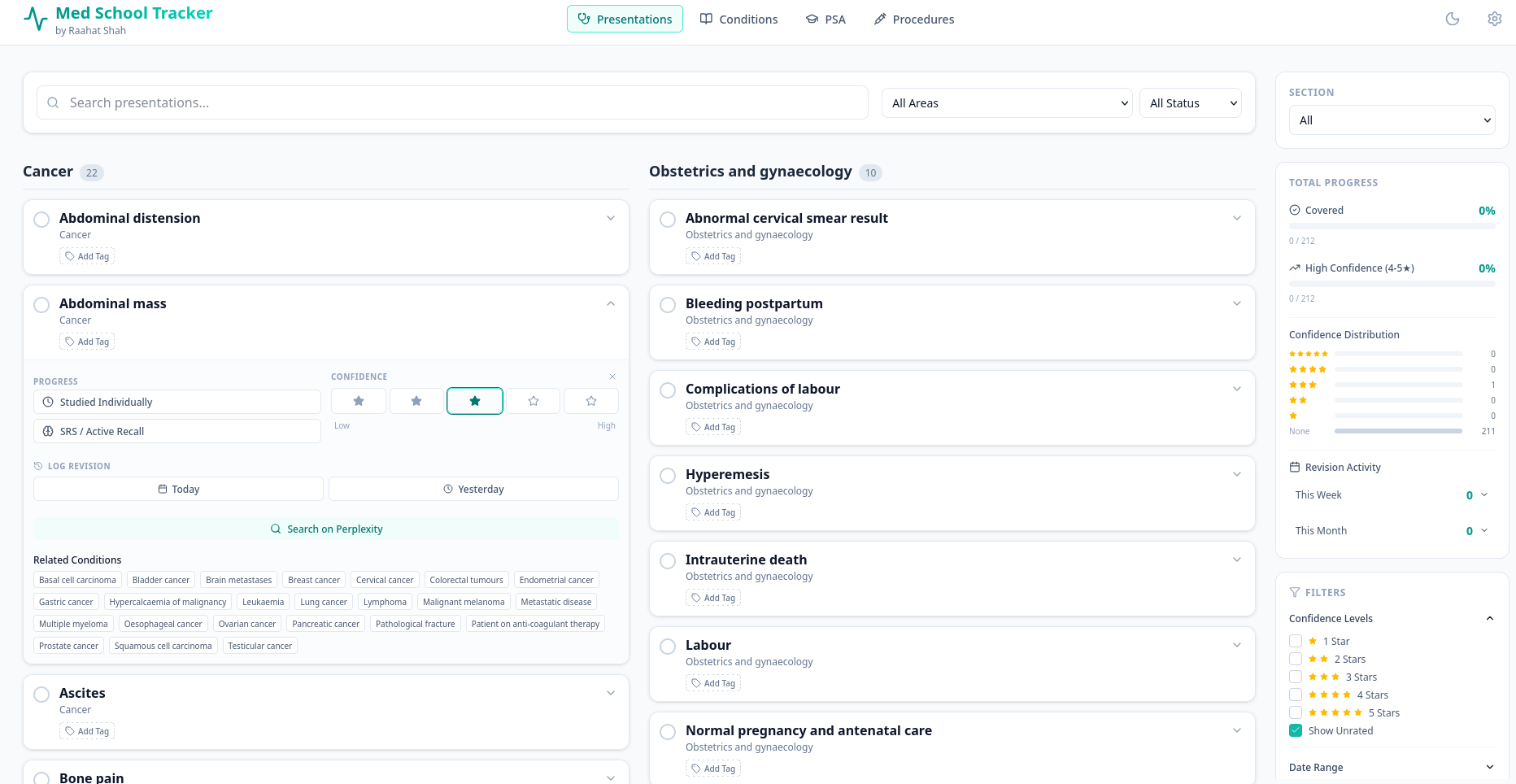Open the All Status dropdown

click(x=1191, y=103)
